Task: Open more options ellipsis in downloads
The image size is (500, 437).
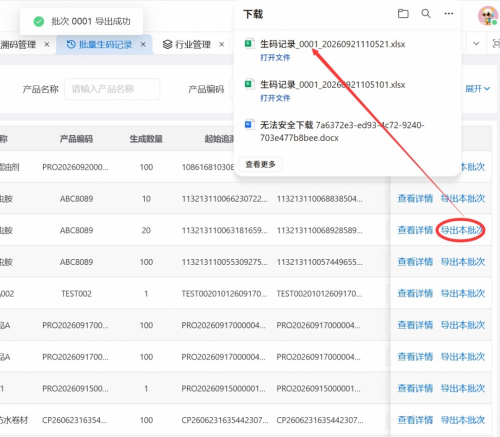Action: [x=449, y=14]
